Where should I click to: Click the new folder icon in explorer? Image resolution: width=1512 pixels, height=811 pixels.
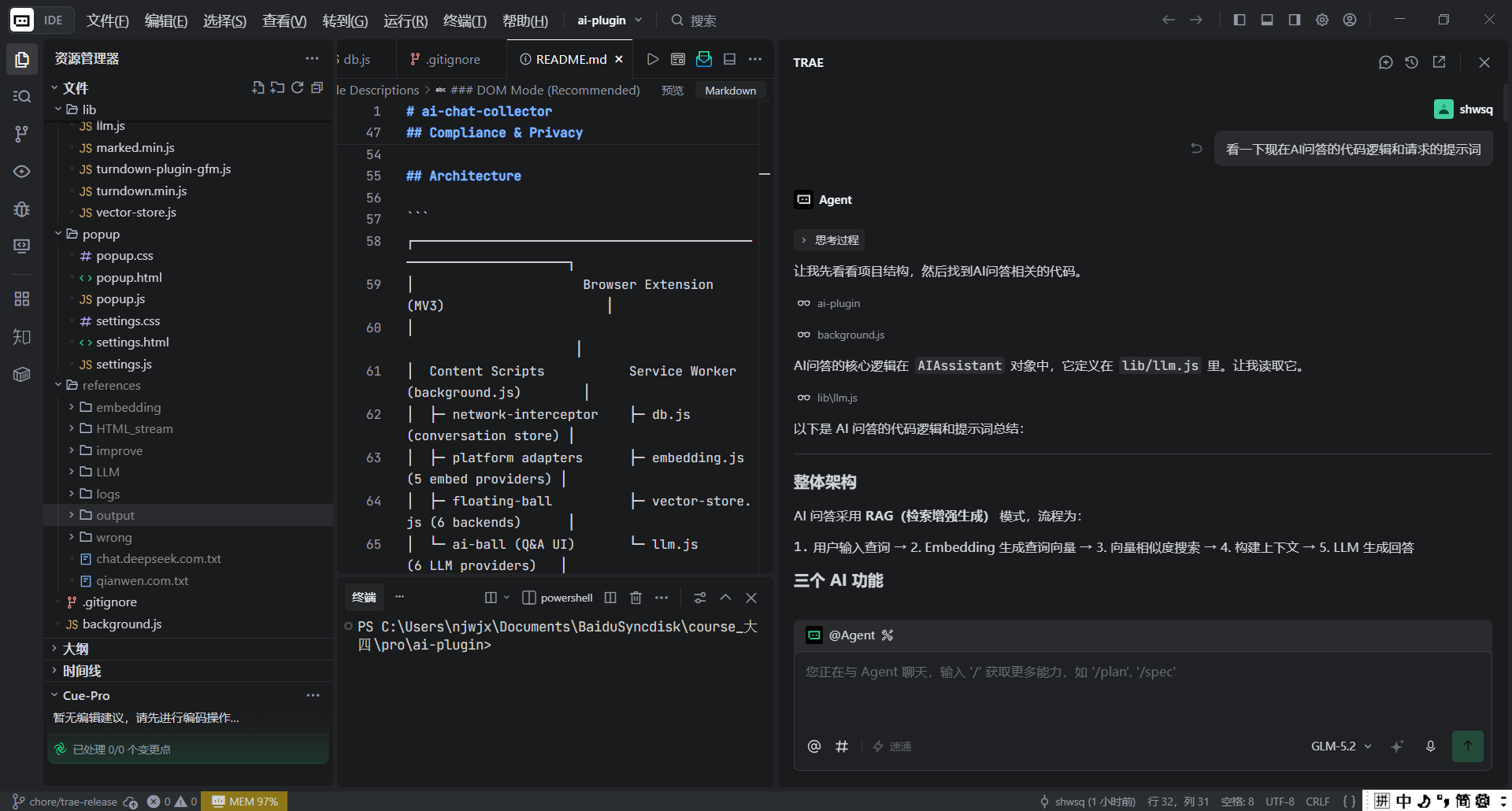(x=277, y=87)
